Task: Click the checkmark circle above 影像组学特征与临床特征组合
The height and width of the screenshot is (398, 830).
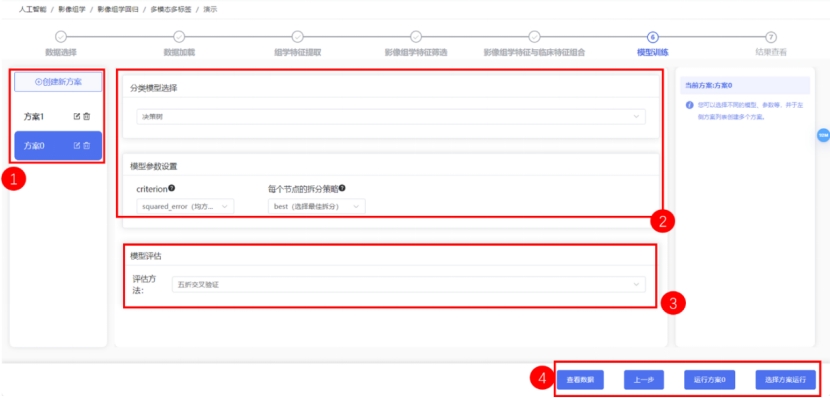Action: tap(535, 37)
